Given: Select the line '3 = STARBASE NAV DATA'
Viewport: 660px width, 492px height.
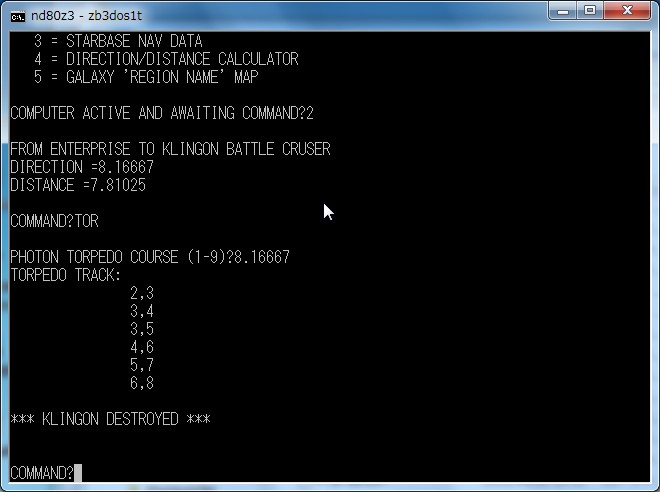Looking at the screenshot, I should pos(118,41).
